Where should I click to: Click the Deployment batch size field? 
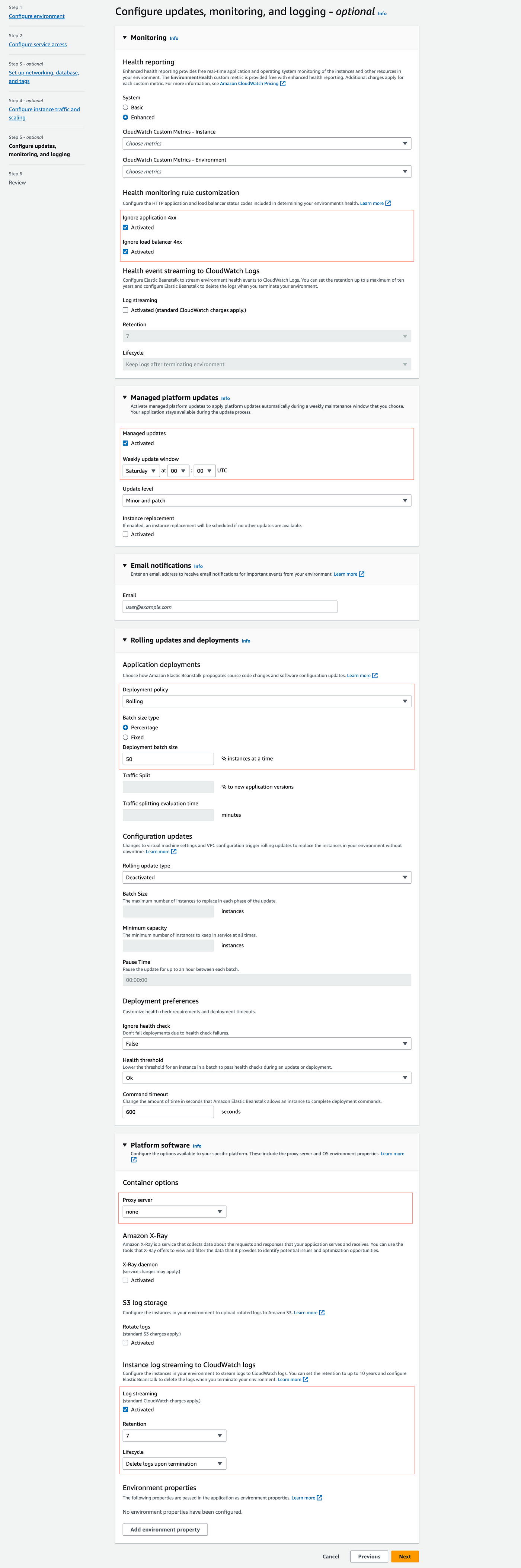click(x=168, y=758)
